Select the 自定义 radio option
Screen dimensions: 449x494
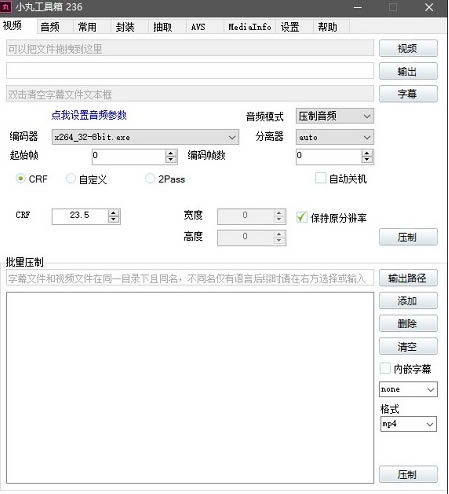point(71,179)
